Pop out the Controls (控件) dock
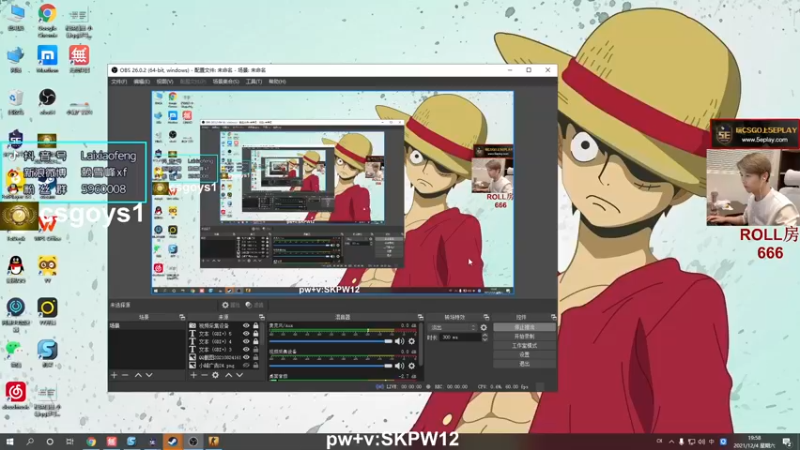This screenshot has width=800, height=450. [554, 317]
